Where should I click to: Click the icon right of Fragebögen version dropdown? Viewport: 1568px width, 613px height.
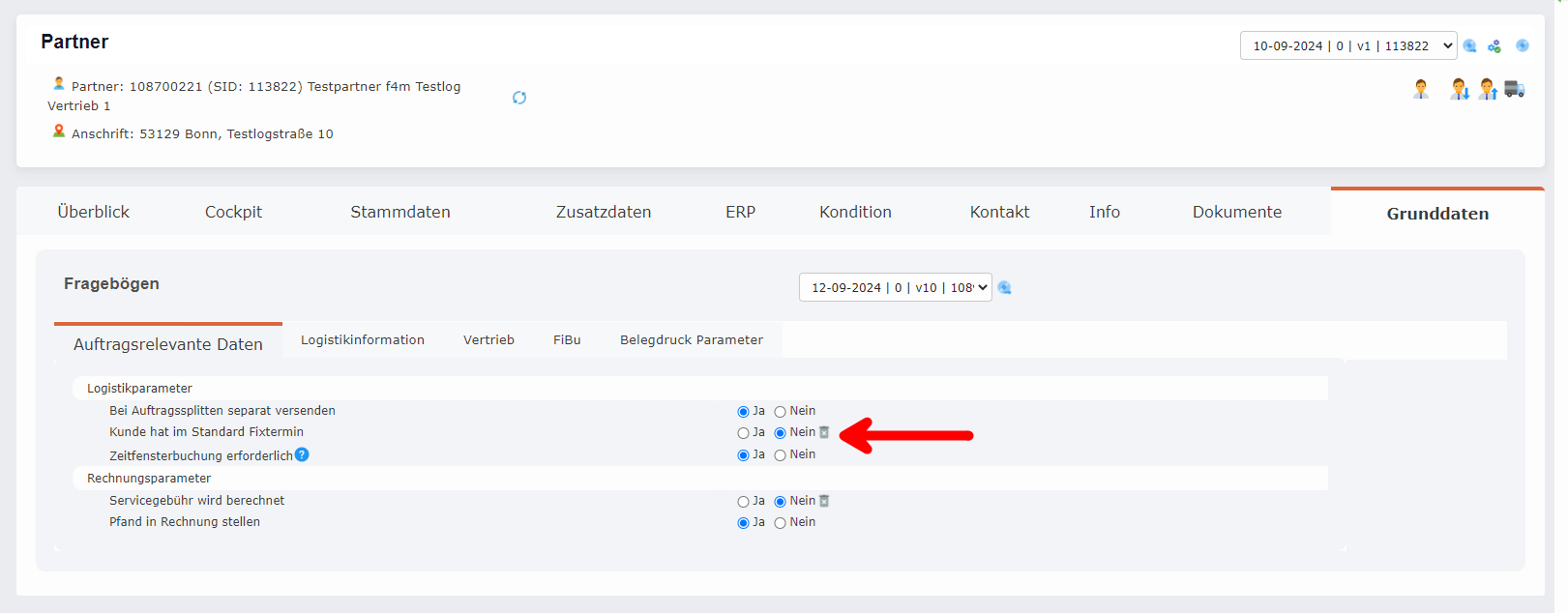[1005, 287]
